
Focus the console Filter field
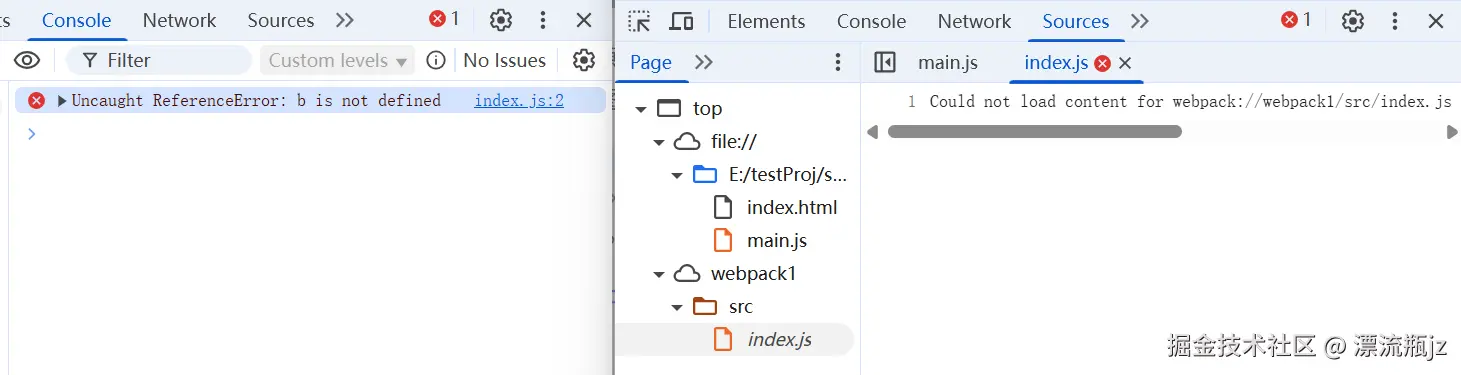coord(159,60)
